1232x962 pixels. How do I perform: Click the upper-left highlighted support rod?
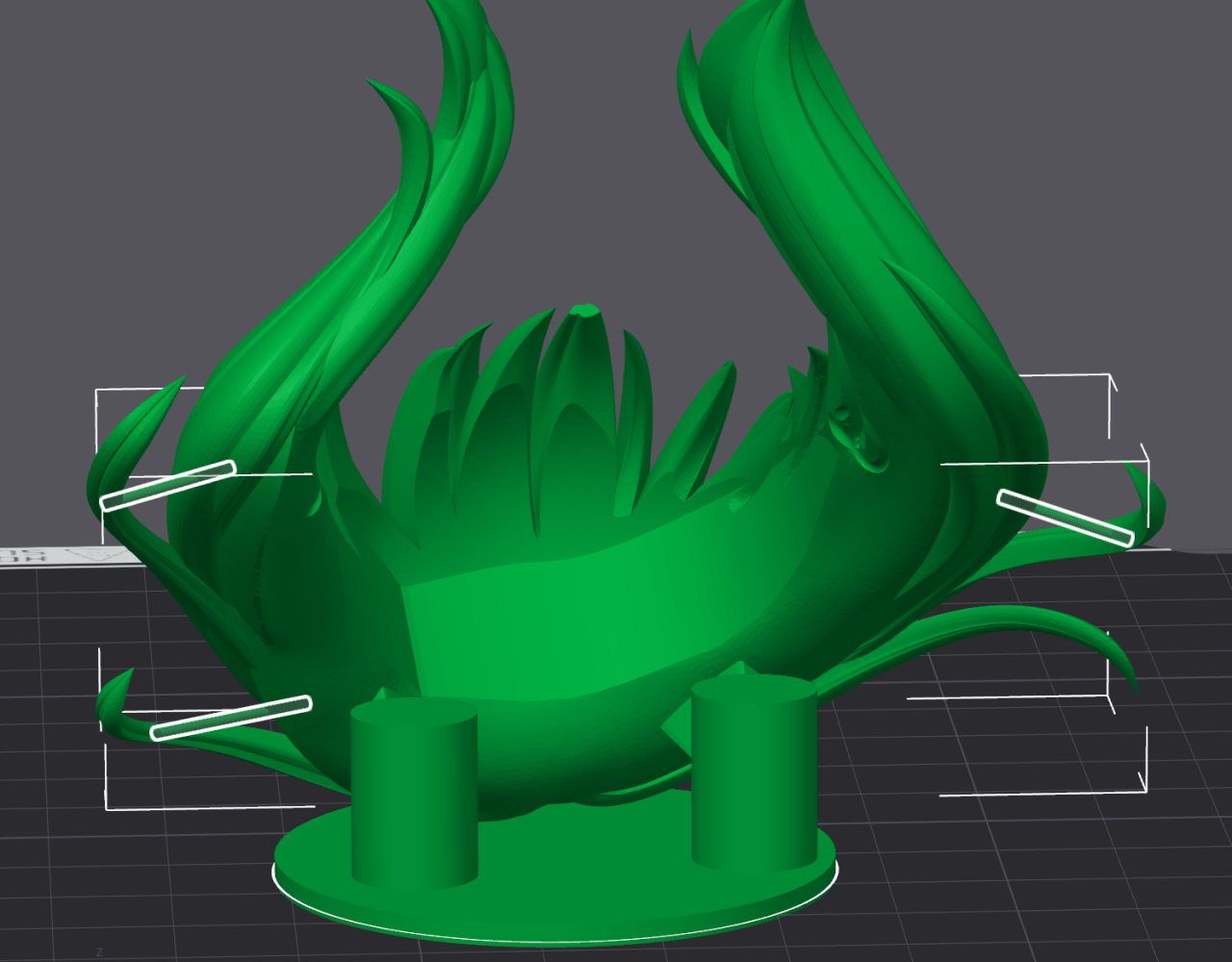click(x=168, y=485)
